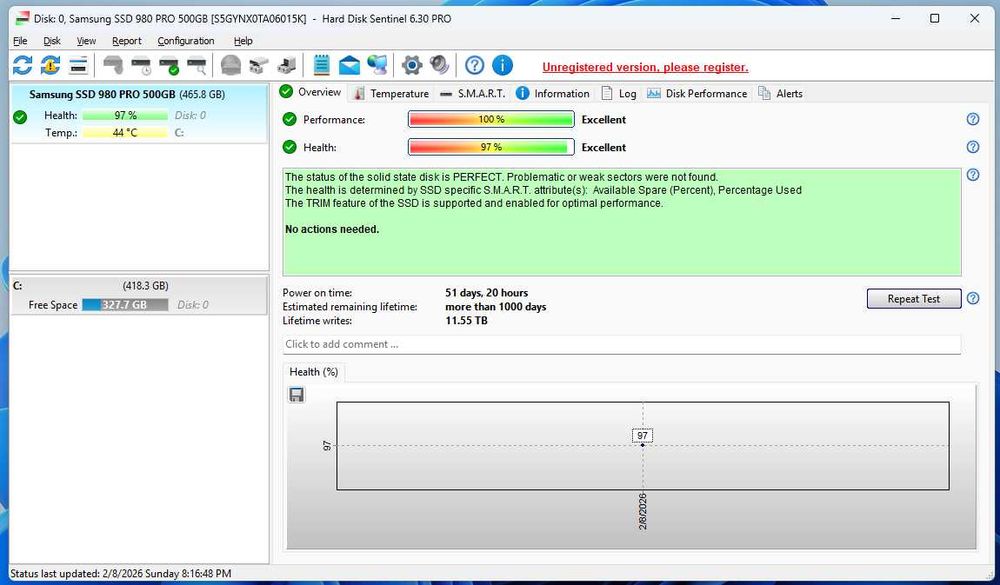Select the Health (%) graph tab
Screen dimensions: 1000x585
[314, 372]
